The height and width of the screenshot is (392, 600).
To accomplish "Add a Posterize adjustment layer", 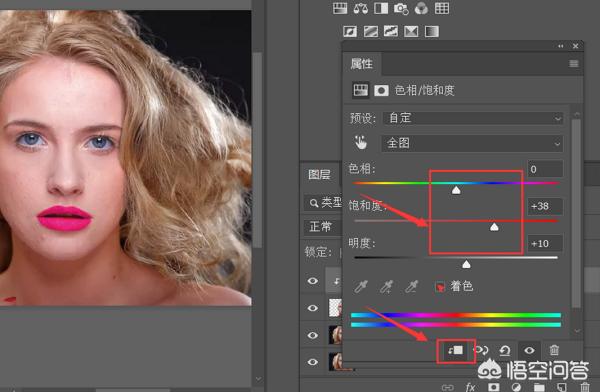I will pos(370,31).
